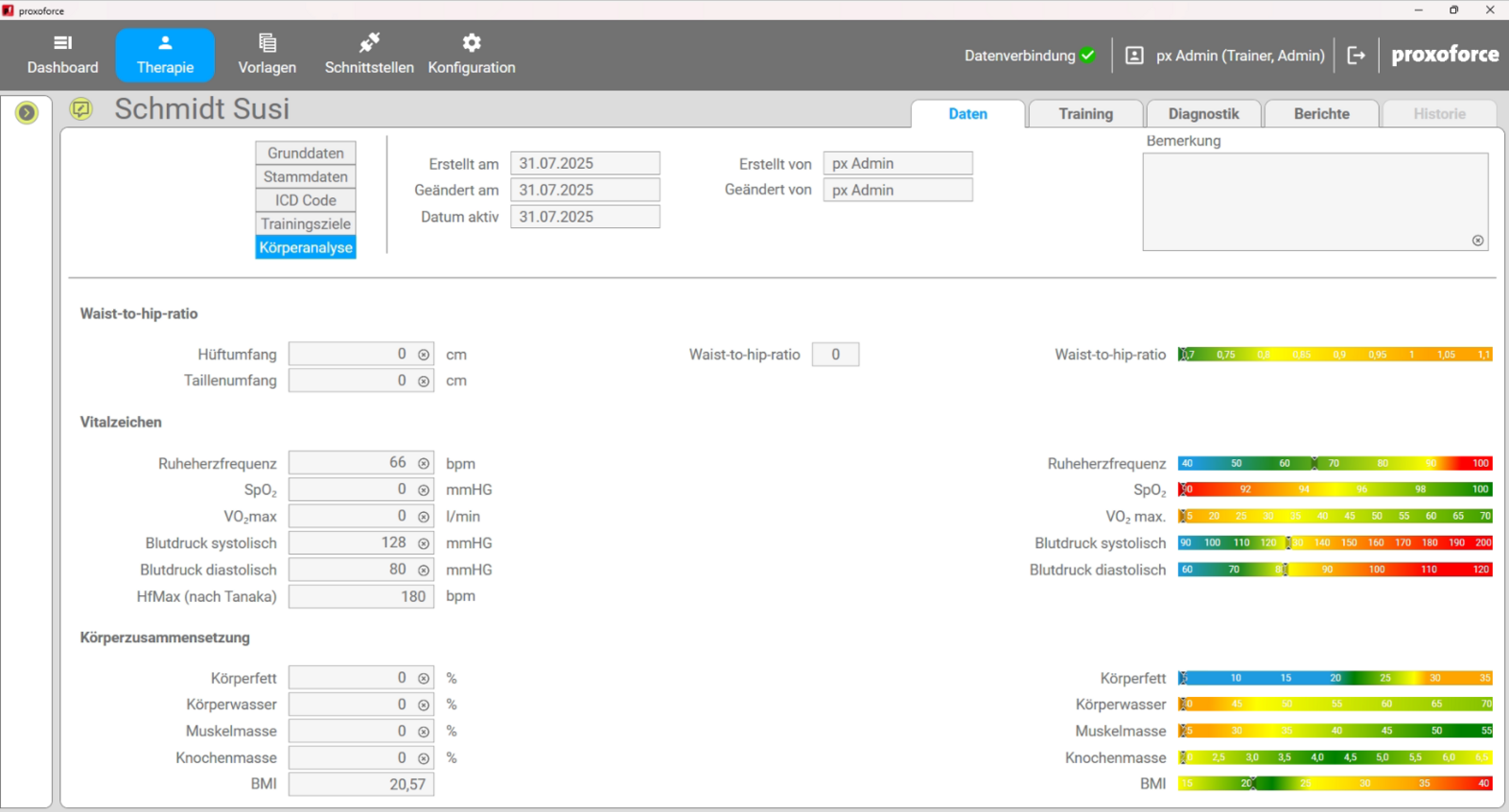
Task: Select the Grunddaten section button
Action: (x=306, y=153)
